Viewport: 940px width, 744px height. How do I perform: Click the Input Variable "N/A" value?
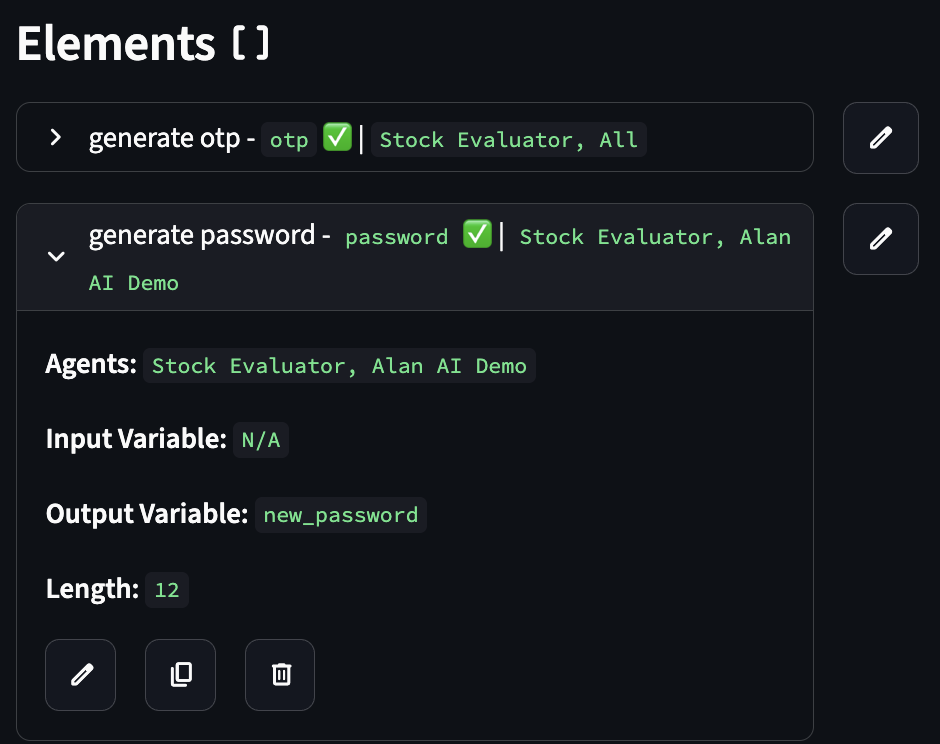[261, 440]
